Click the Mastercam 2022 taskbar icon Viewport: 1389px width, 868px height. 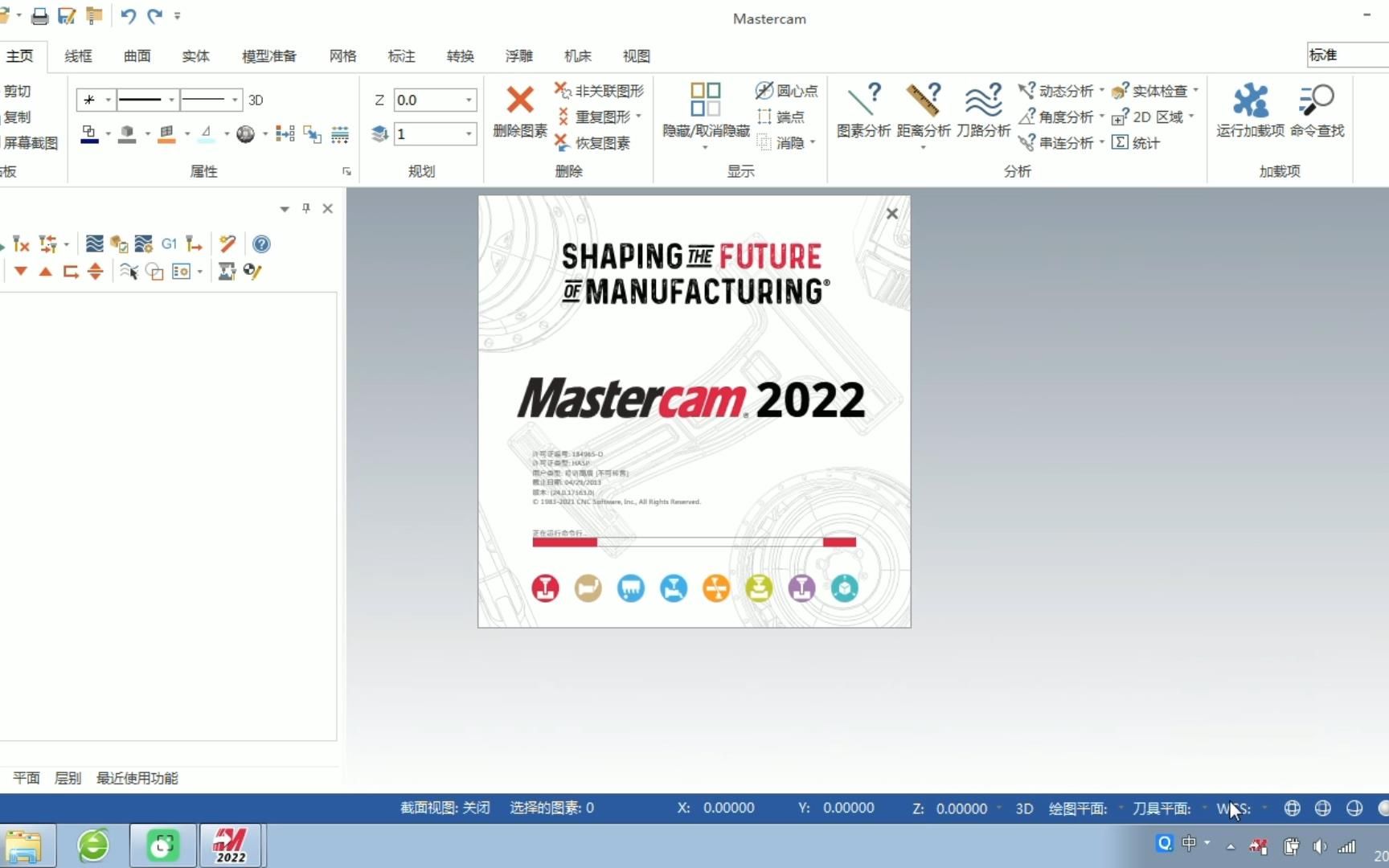pyautogui.click(x=230, y=845)
